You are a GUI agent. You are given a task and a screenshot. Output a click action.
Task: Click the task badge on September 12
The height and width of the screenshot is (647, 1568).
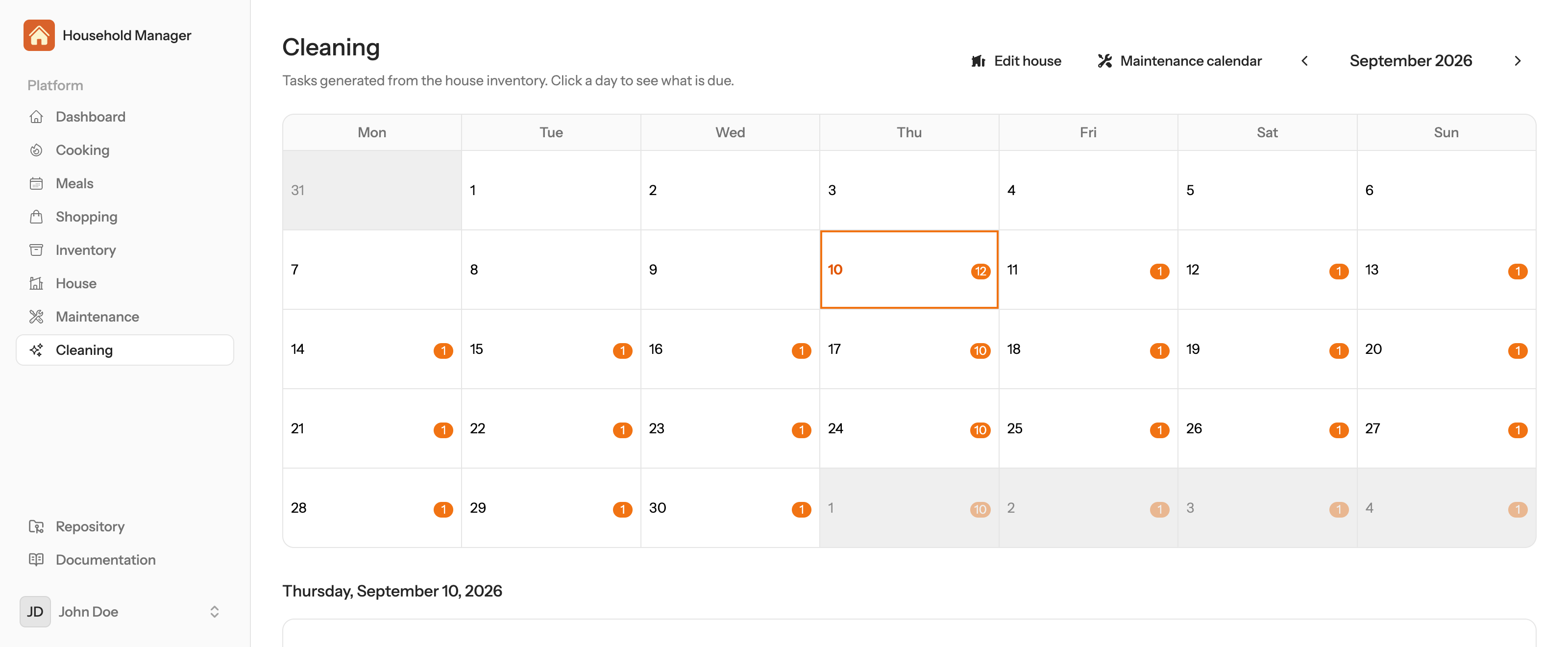[1339, 272]
